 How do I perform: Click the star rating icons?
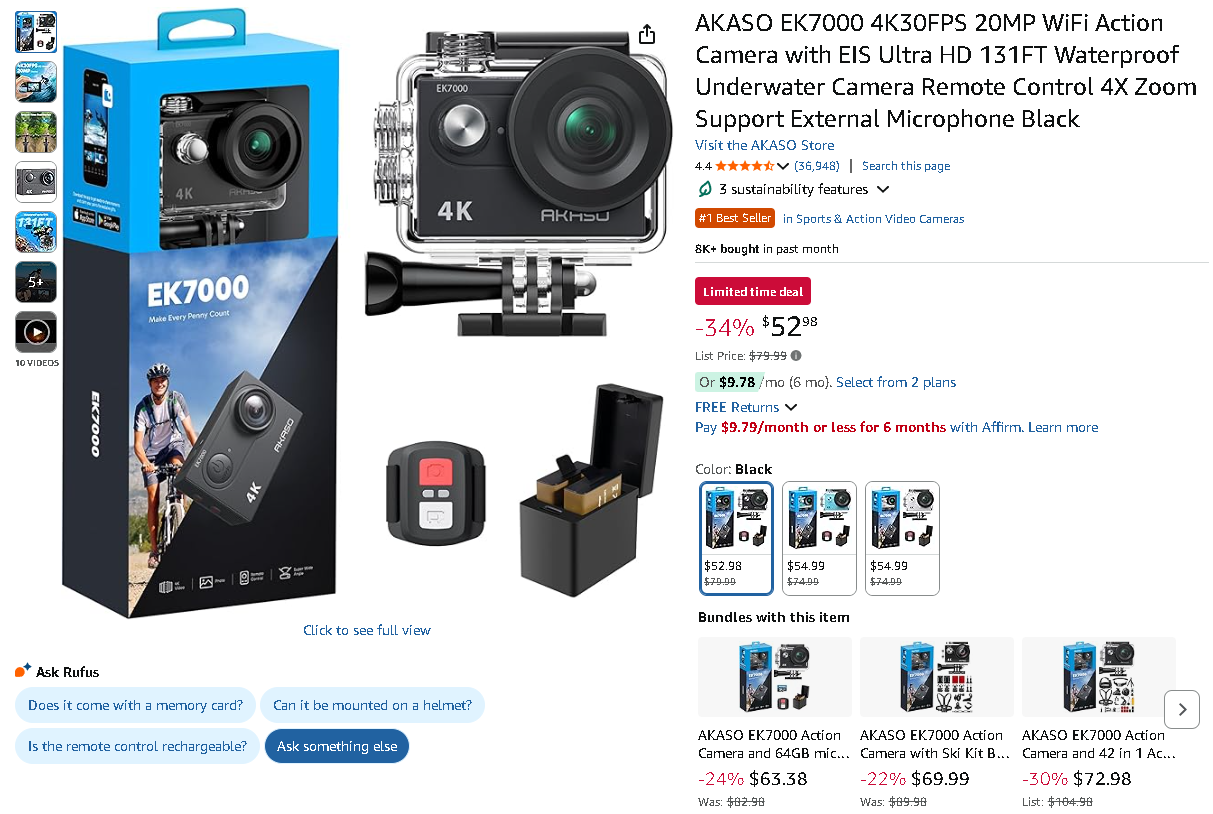click(744, 166)
